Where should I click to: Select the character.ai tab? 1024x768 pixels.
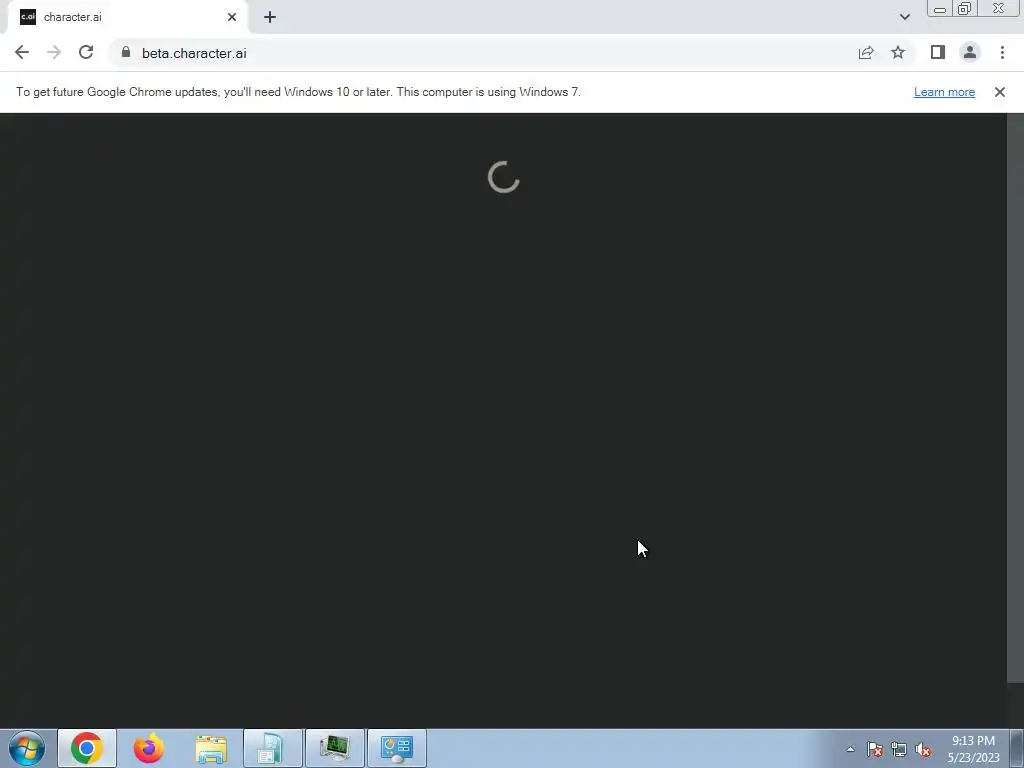coord(127,18)
